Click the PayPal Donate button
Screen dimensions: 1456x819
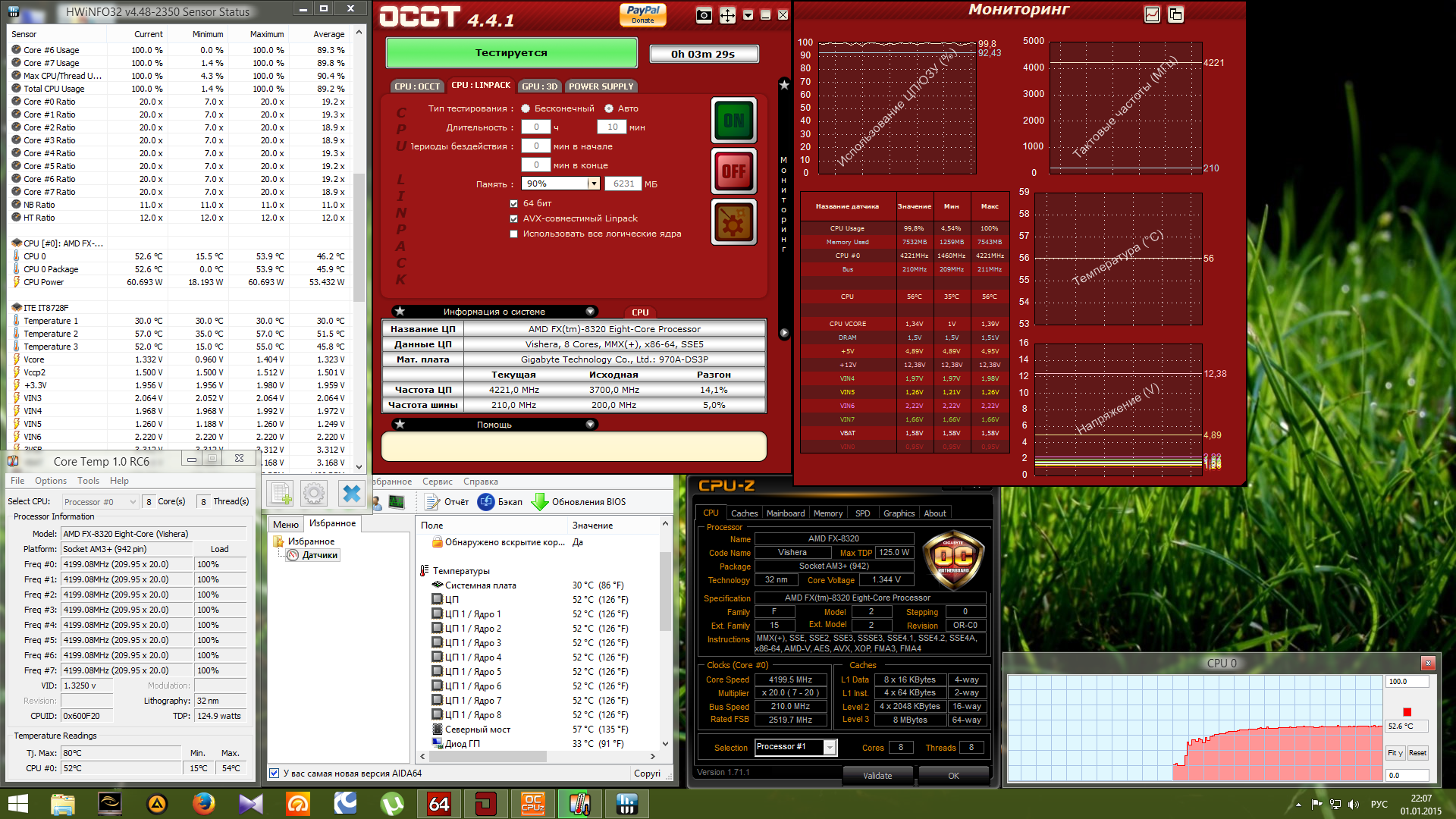tap(642, 14)
